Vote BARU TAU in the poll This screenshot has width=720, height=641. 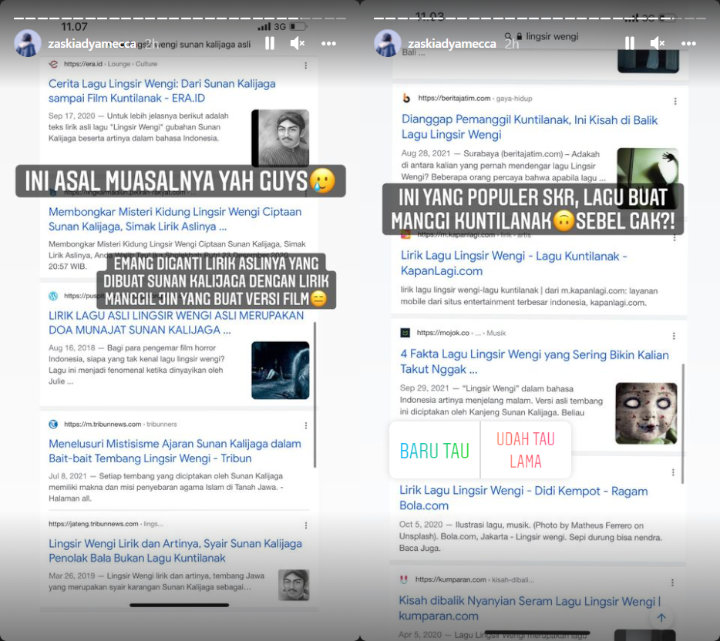point(434,450)
